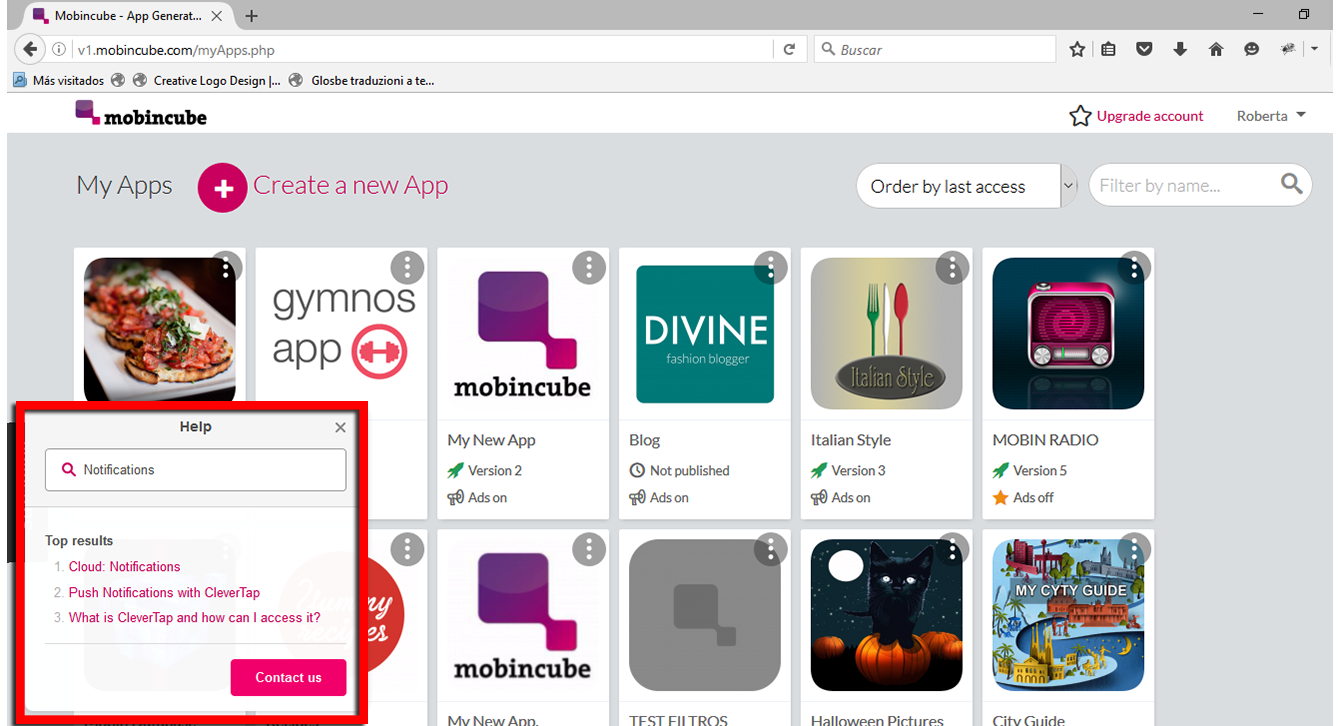Click the browser Buscar search box
This screenshot has height=726, width=1340.
coord(934,49)
